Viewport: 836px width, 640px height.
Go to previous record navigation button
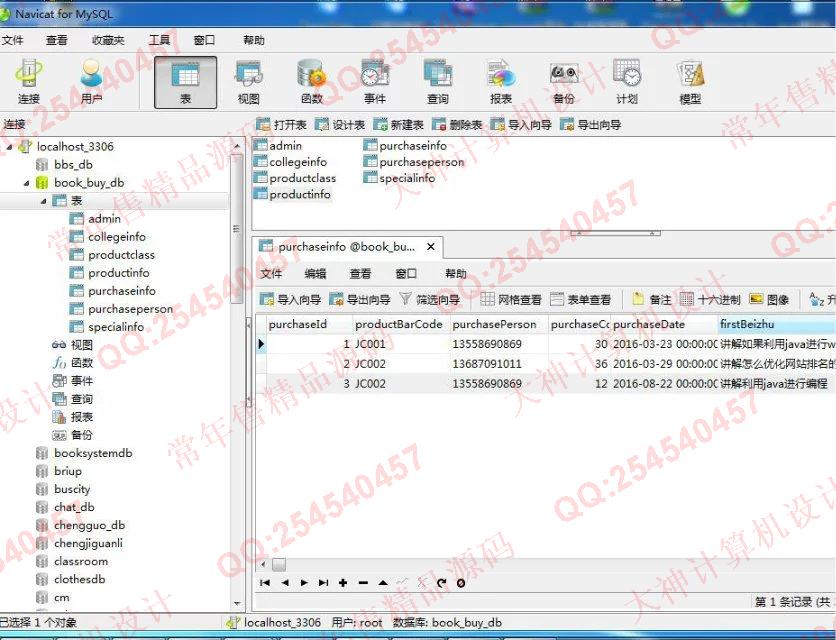coord(285,583)
